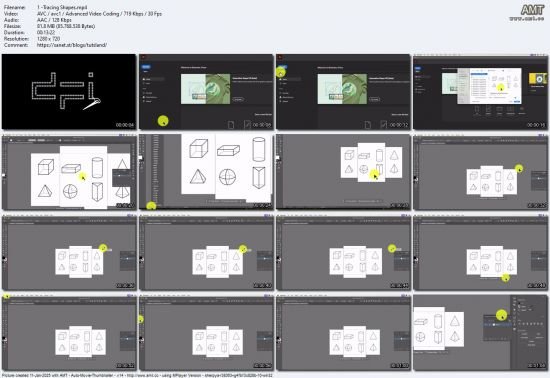Open thumbnail with cursor on the triangular prism

tap(343, 172)
